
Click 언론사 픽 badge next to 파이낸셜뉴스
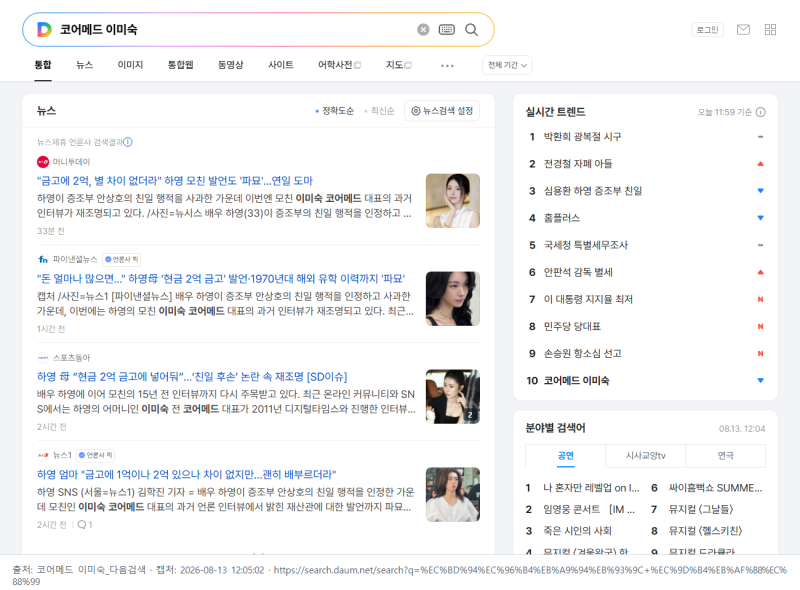click(121, 259)
